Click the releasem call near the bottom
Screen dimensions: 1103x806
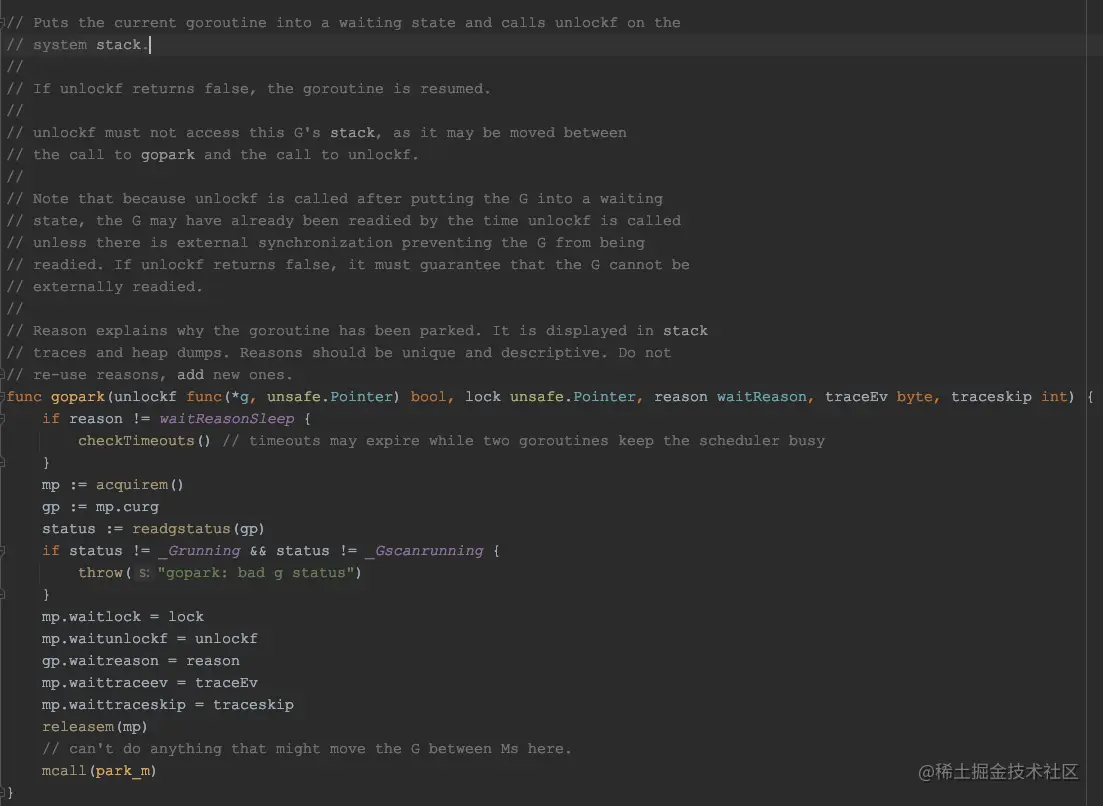point(78,726)
